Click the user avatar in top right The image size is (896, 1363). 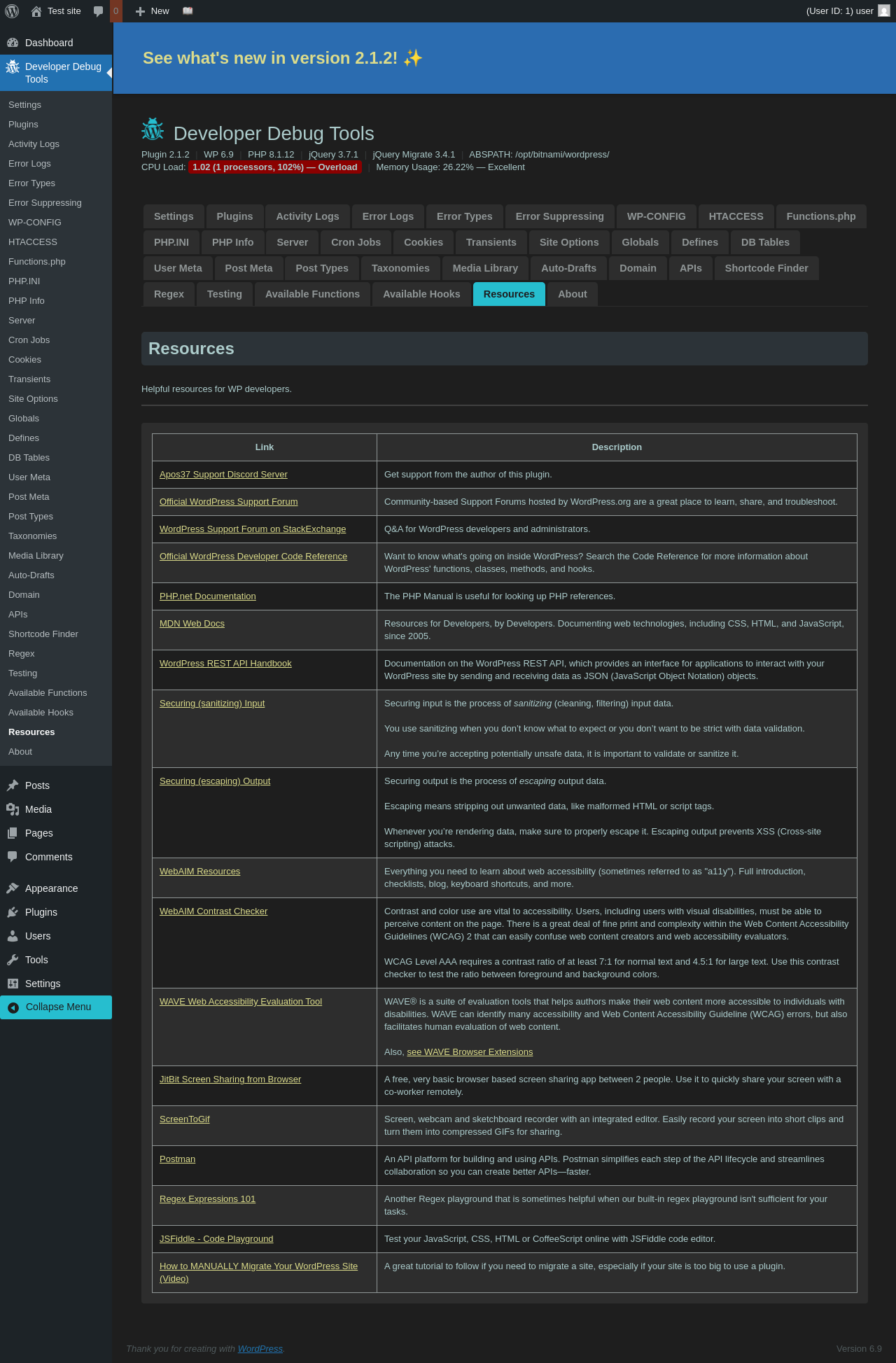click(x=884, y=11)
